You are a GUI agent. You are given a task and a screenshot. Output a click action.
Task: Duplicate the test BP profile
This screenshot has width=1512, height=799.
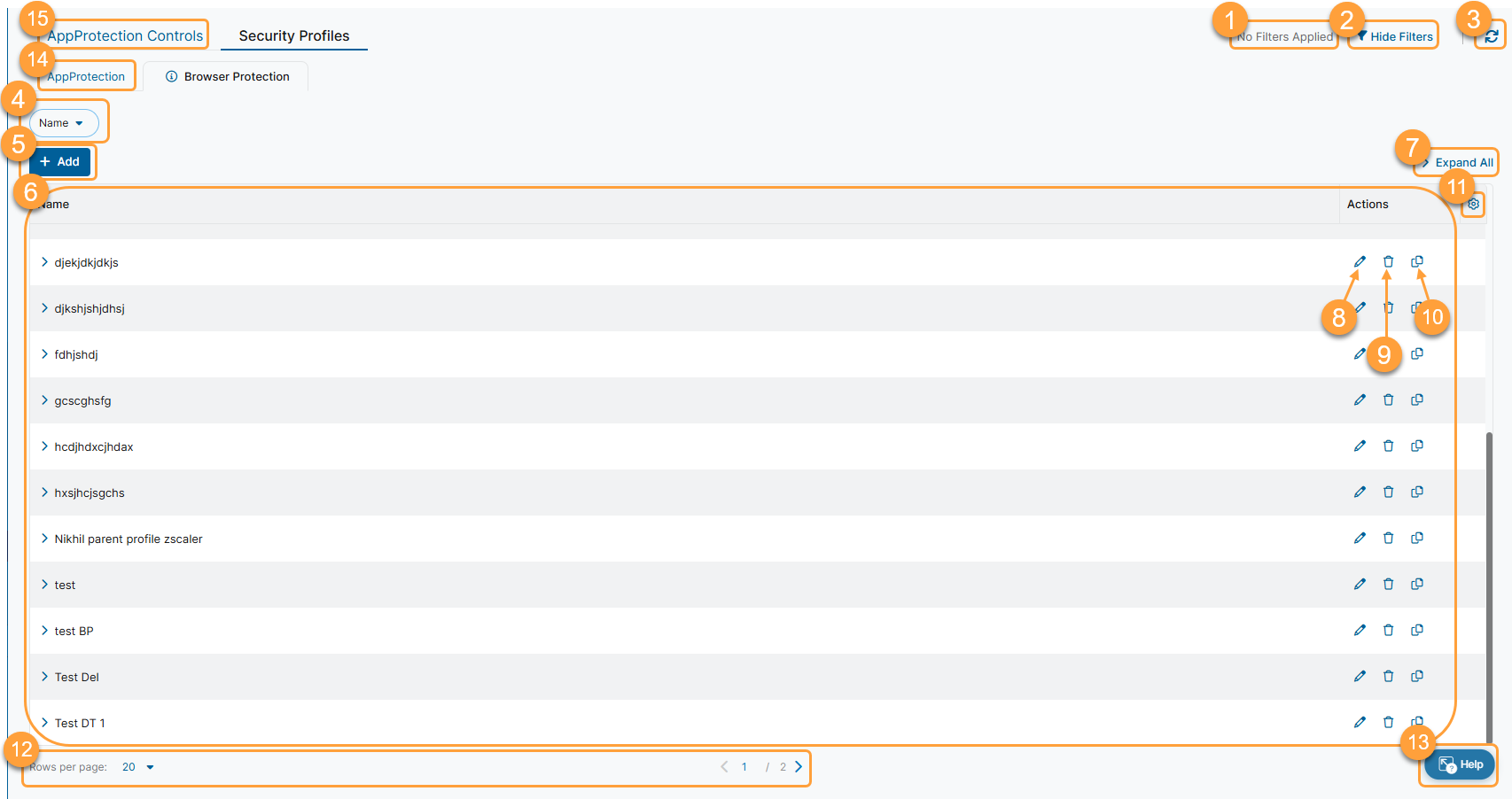[x=1417, y=631]
